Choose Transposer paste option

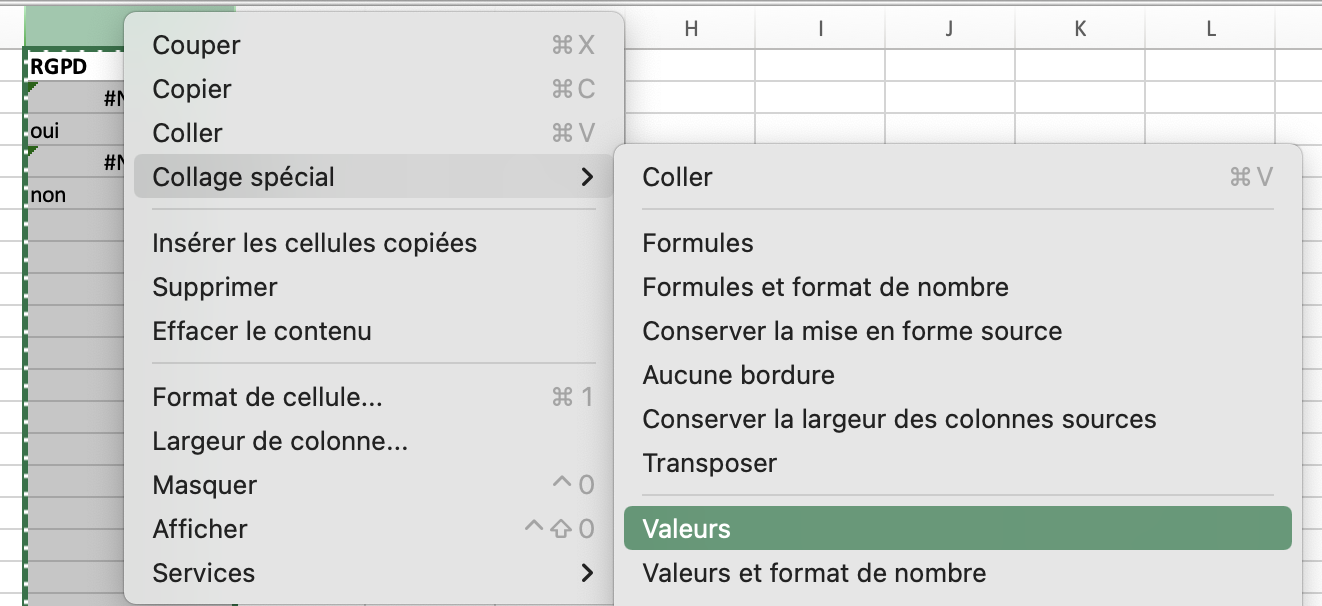point(709,463)
